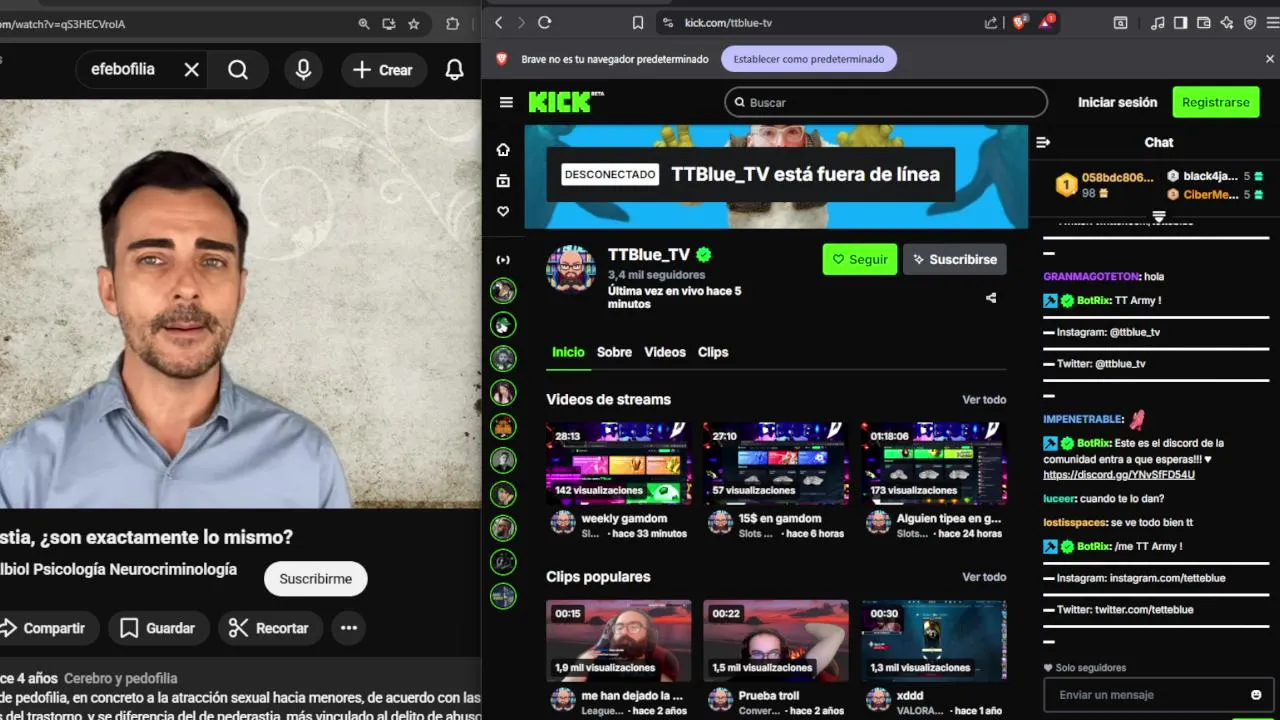Screen dimensions: 1280x720
Task: Switch to the Clips tab
Action: click(713, 352)
